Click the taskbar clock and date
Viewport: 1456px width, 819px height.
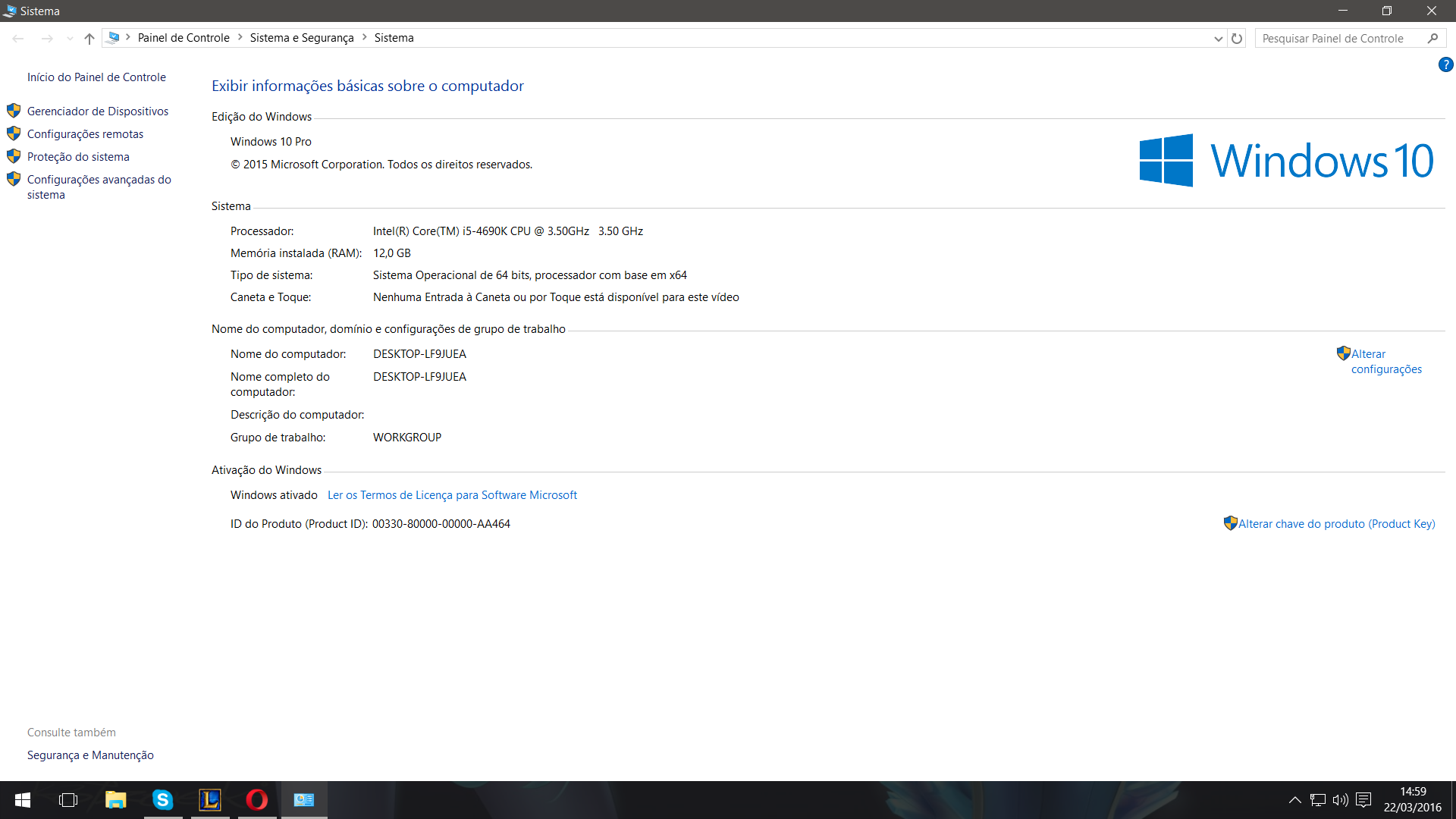[x=1413, y=800]
